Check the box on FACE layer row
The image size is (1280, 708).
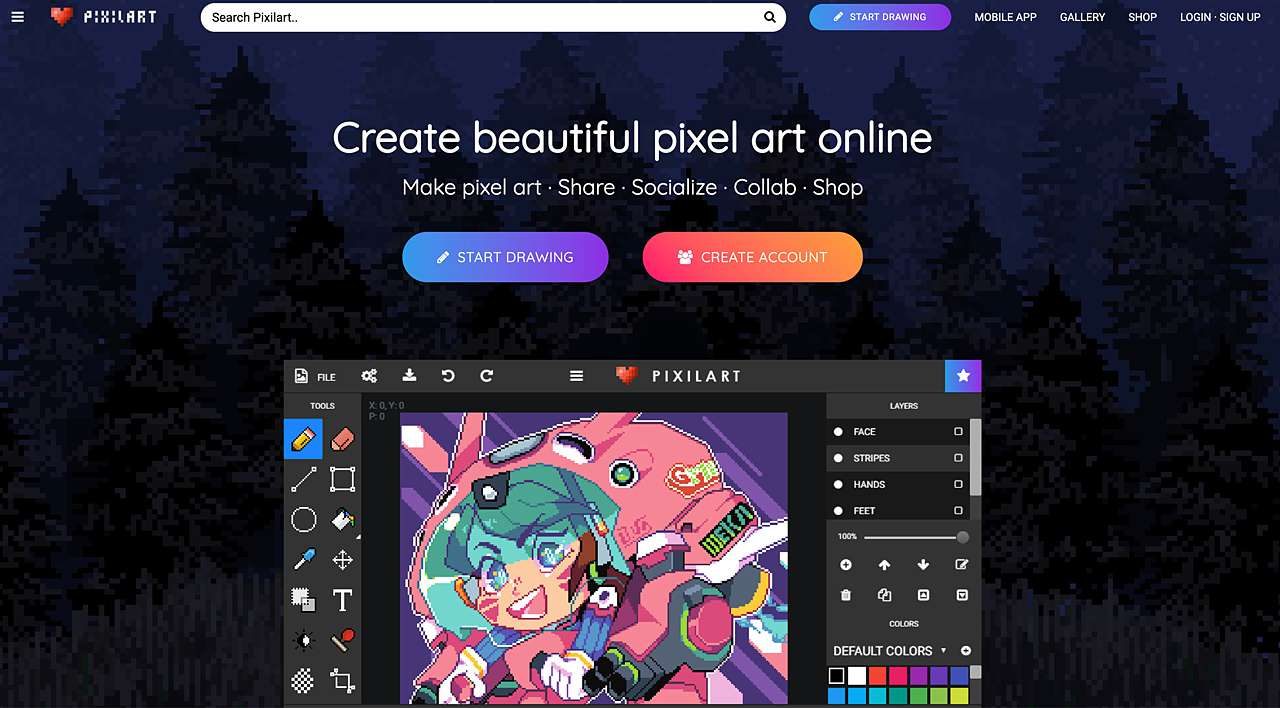[958, 432]
